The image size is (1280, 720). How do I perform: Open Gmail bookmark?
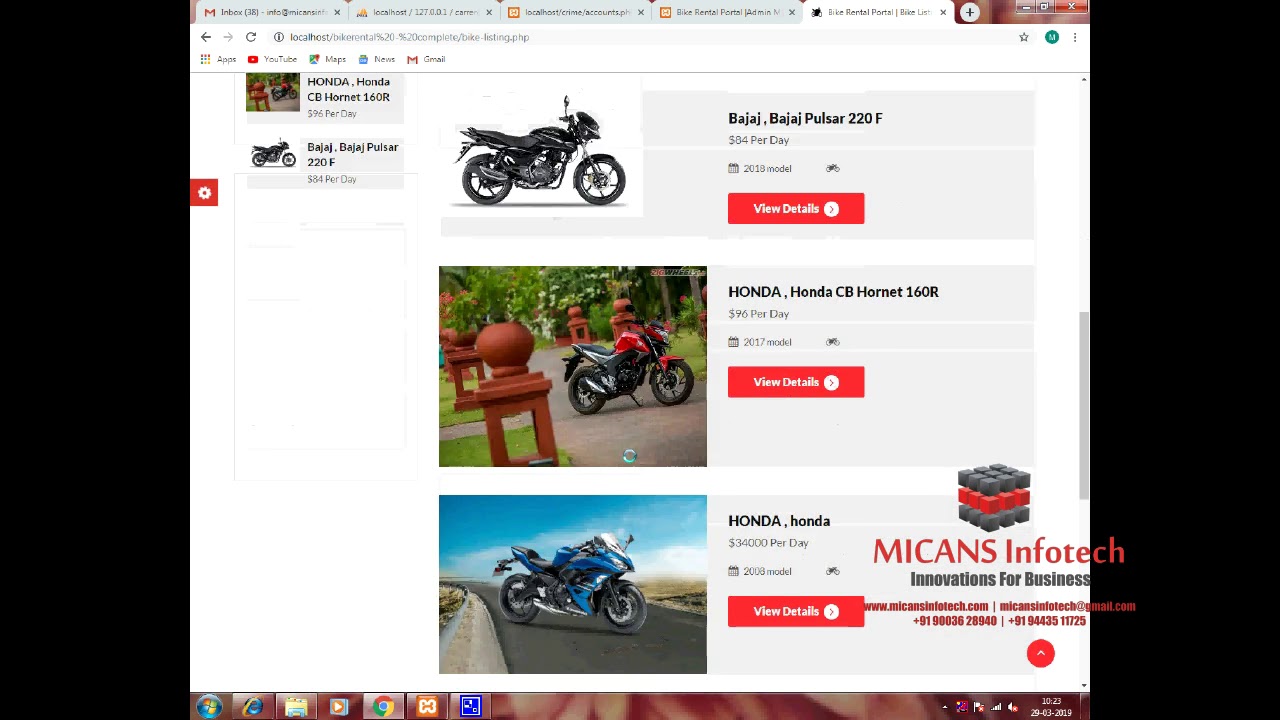pyautogui.click(x=426, y=59)
